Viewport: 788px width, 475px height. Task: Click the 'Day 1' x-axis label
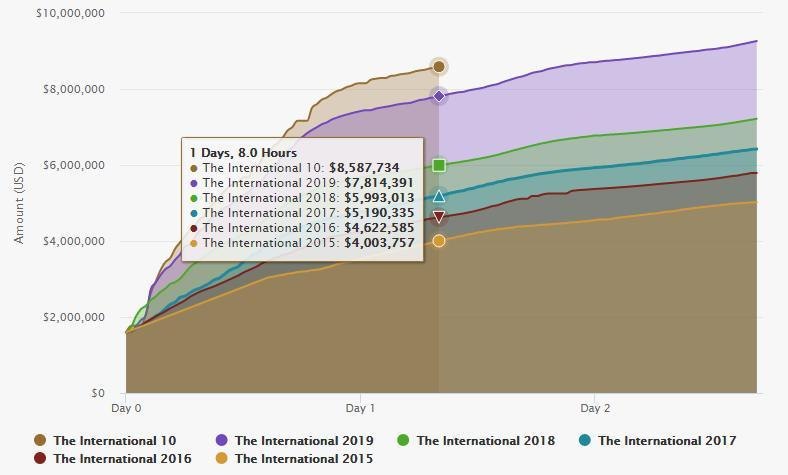[360, 408]
